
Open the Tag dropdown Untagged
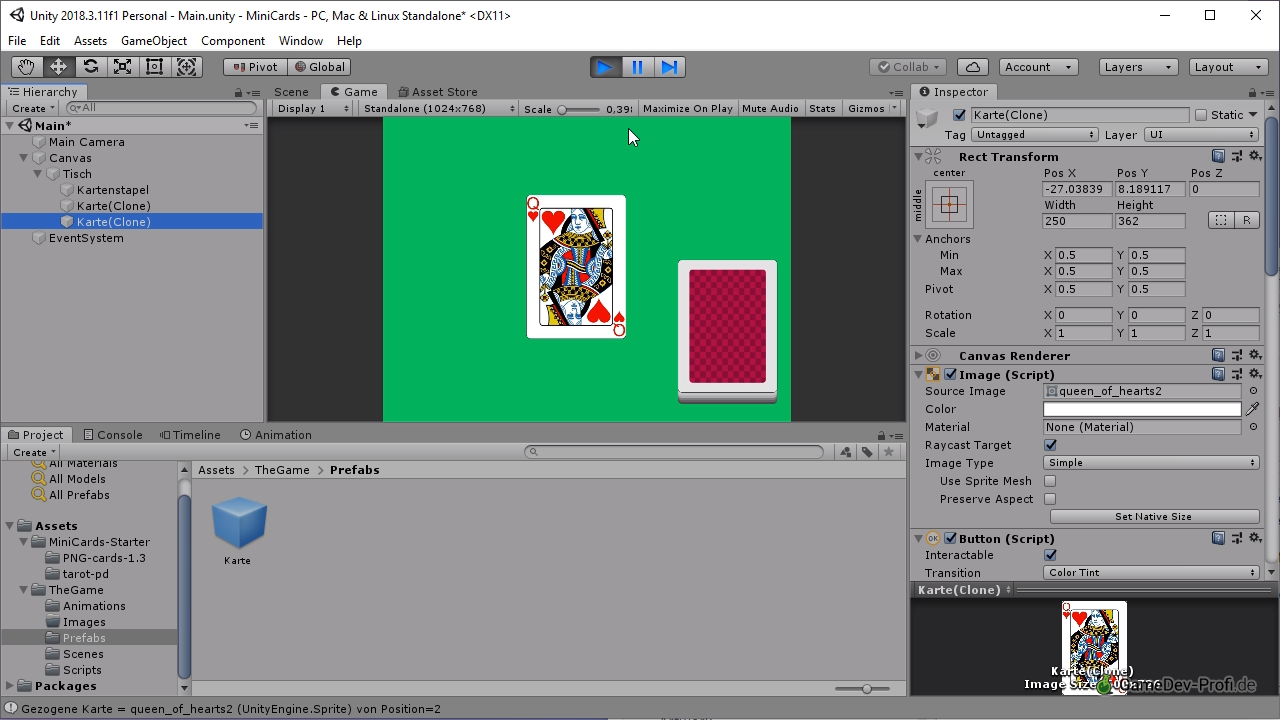tap(1034, 134)
